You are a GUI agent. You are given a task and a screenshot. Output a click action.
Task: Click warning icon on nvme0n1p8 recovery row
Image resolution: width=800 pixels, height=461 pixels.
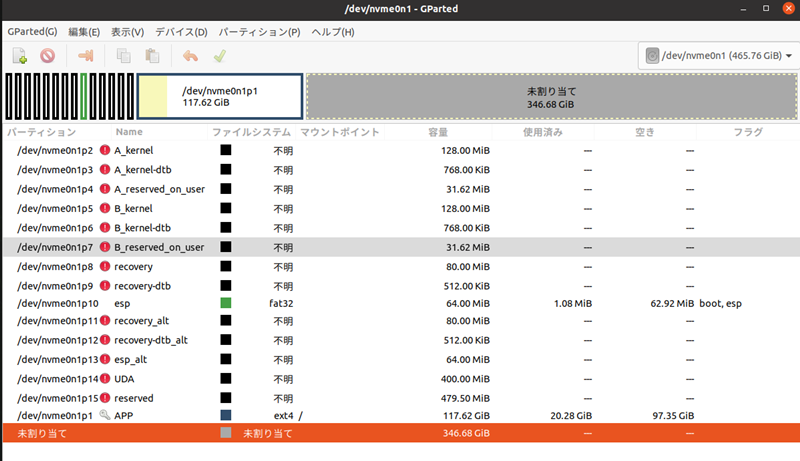coord(105,266)
